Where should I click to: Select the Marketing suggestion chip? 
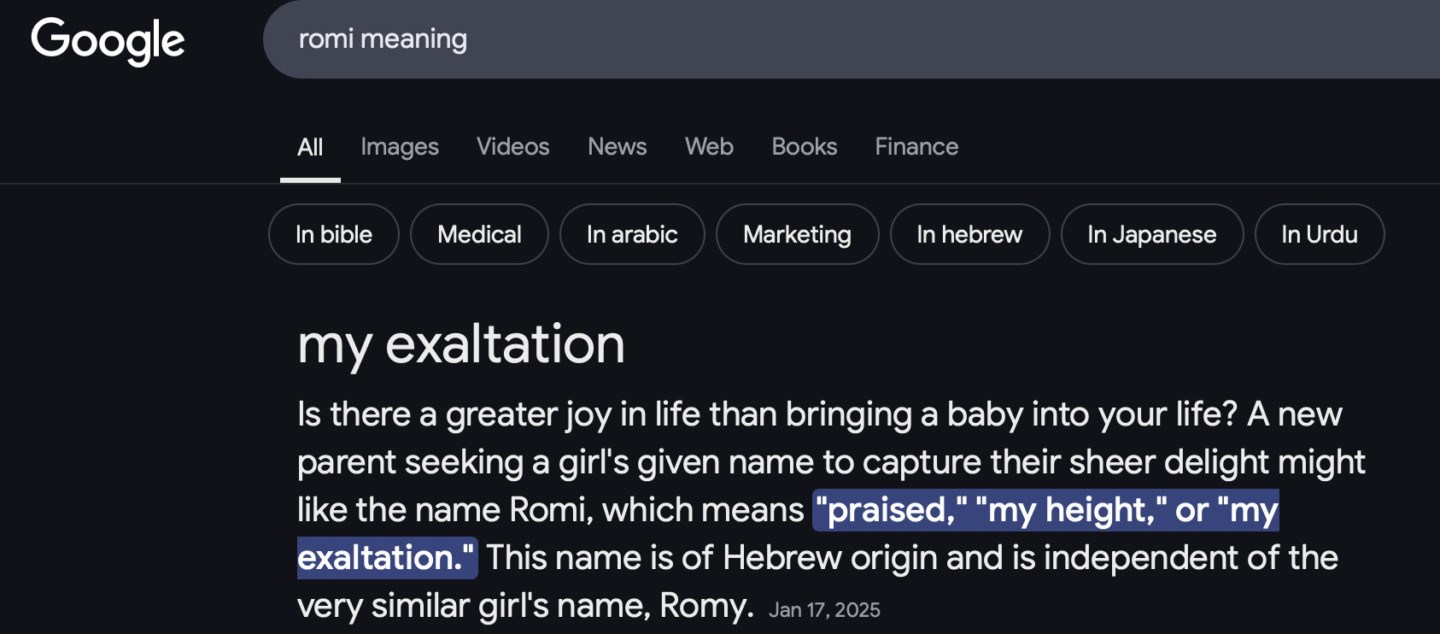pyautogui.click(x=797, y=235)
